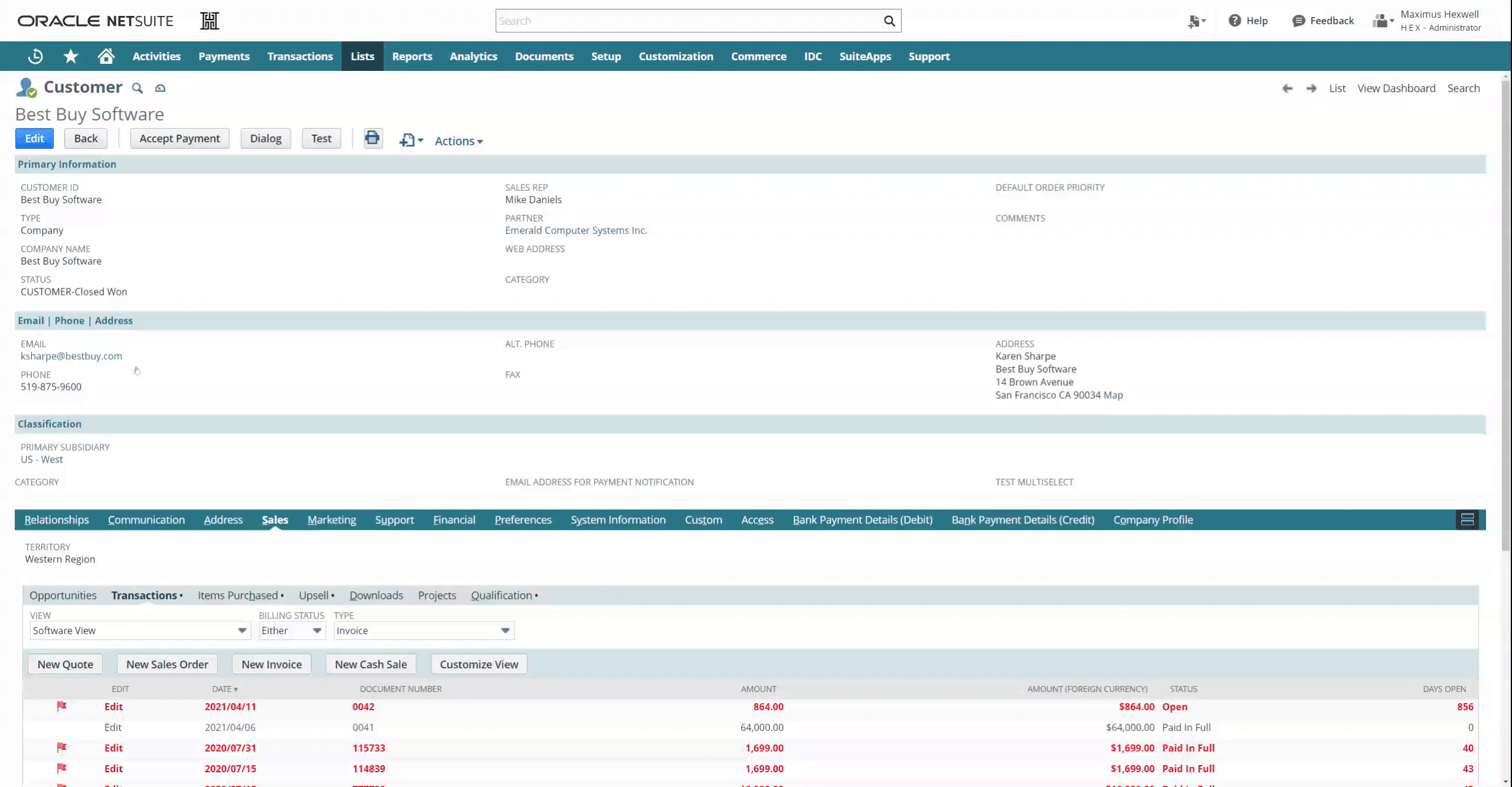Sort transactions by the Date column

click(x=224, y=689)
